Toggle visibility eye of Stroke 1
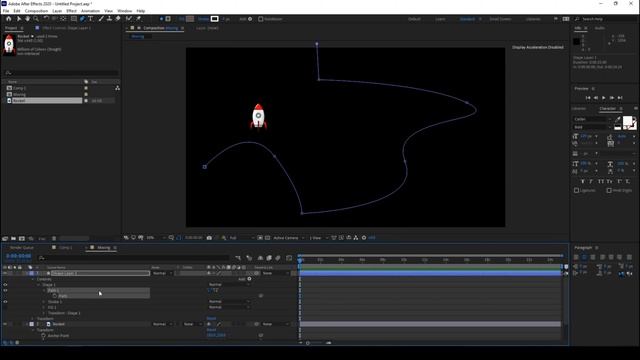 pyautogui.click(x=5, y=302)
